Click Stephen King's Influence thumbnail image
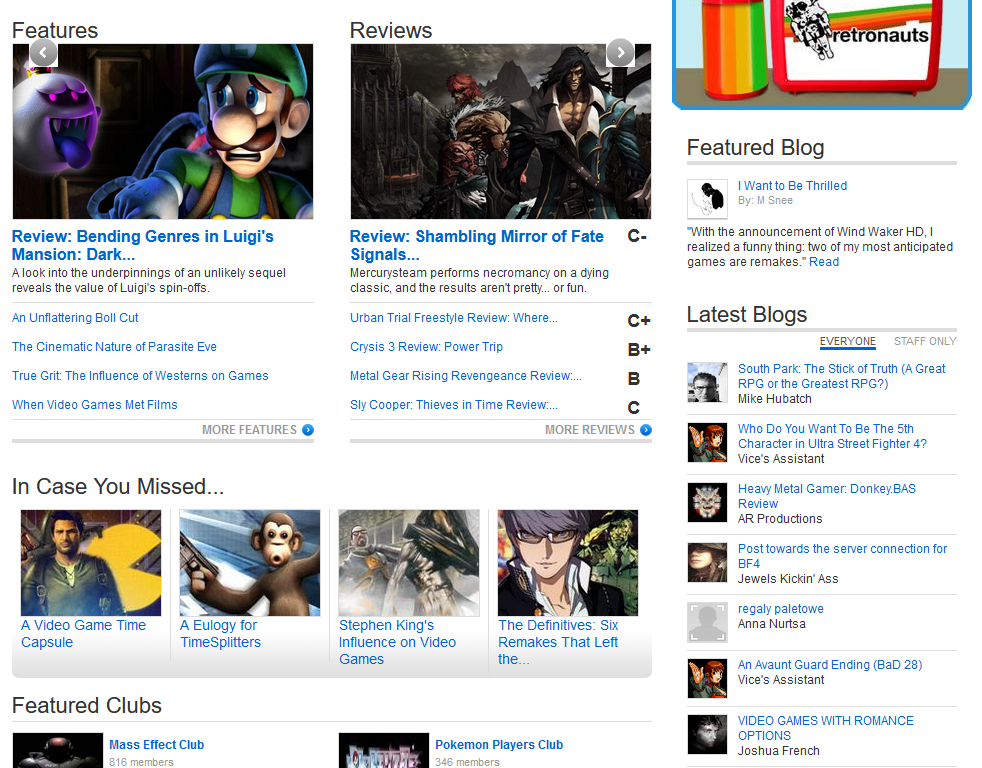The width and height of the screenshot is (982, 768). [409, 563]
